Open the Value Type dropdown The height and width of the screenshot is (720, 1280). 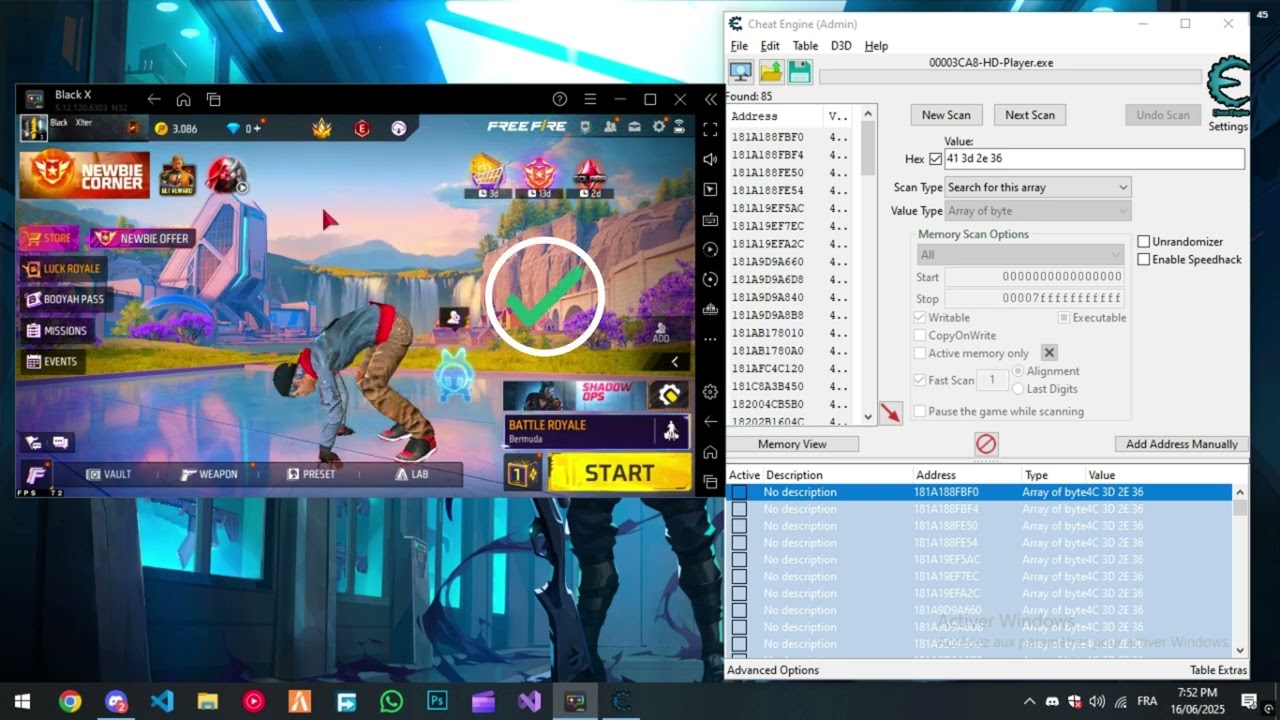1038,211
